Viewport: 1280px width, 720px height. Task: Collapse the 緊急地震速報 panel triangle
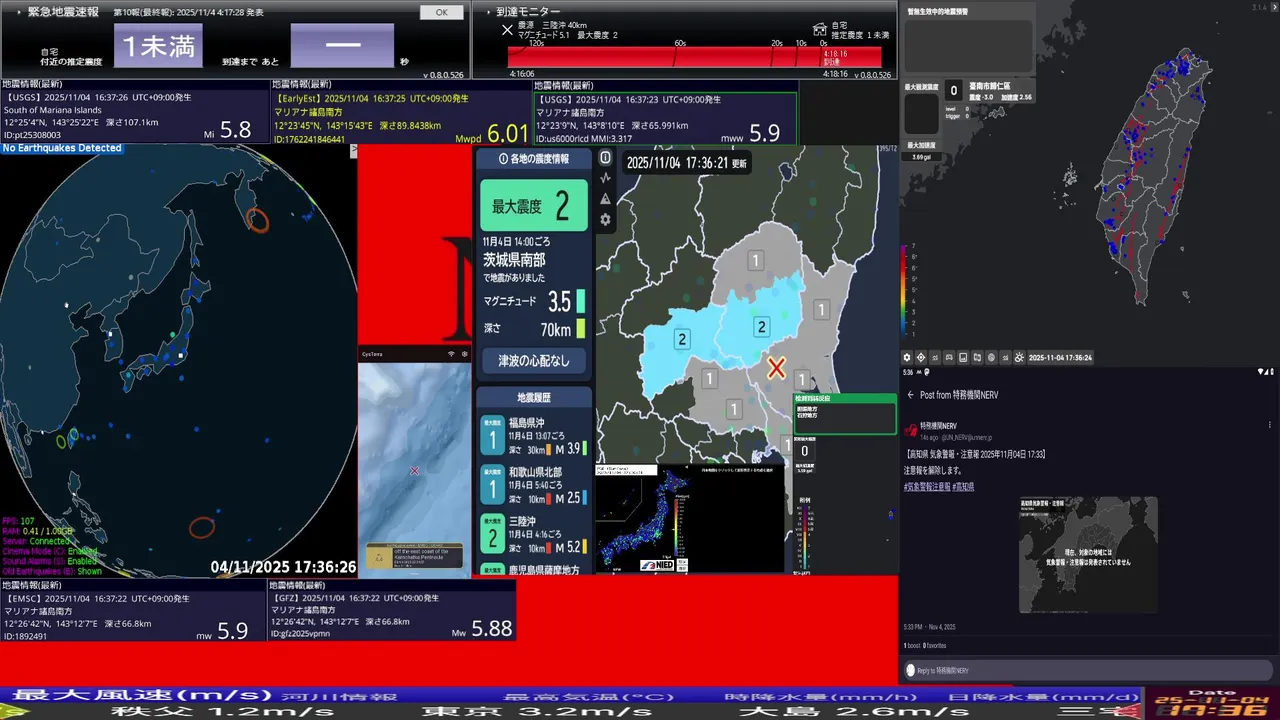pos(17,13)
